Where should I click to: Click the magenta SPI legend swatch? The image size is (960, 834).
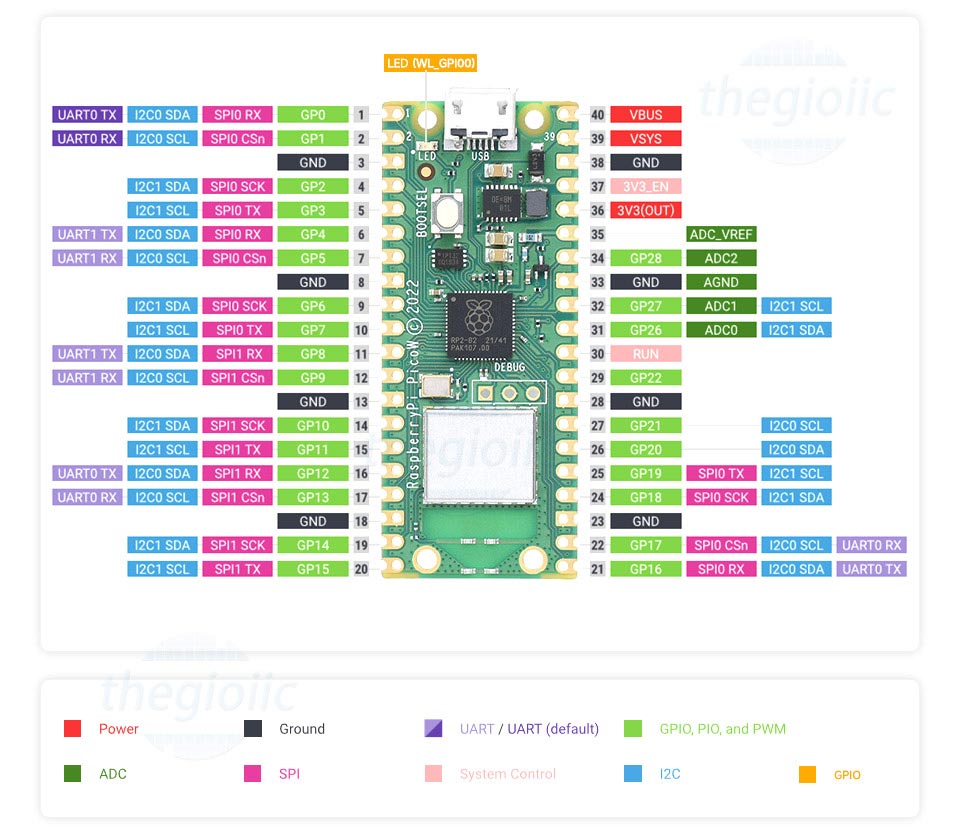click(x=252, y=773)
